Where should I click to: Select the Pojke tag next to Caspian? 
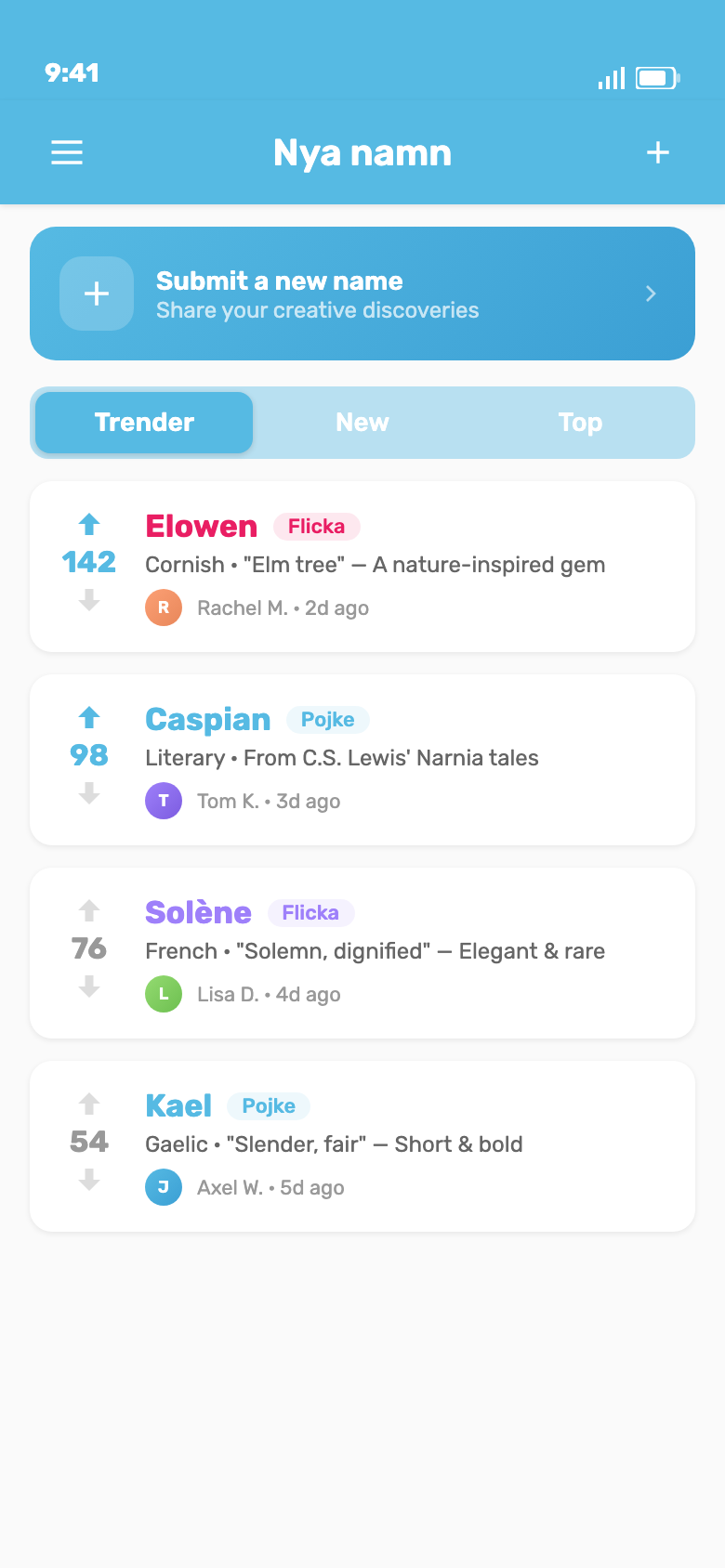(327, 720)
